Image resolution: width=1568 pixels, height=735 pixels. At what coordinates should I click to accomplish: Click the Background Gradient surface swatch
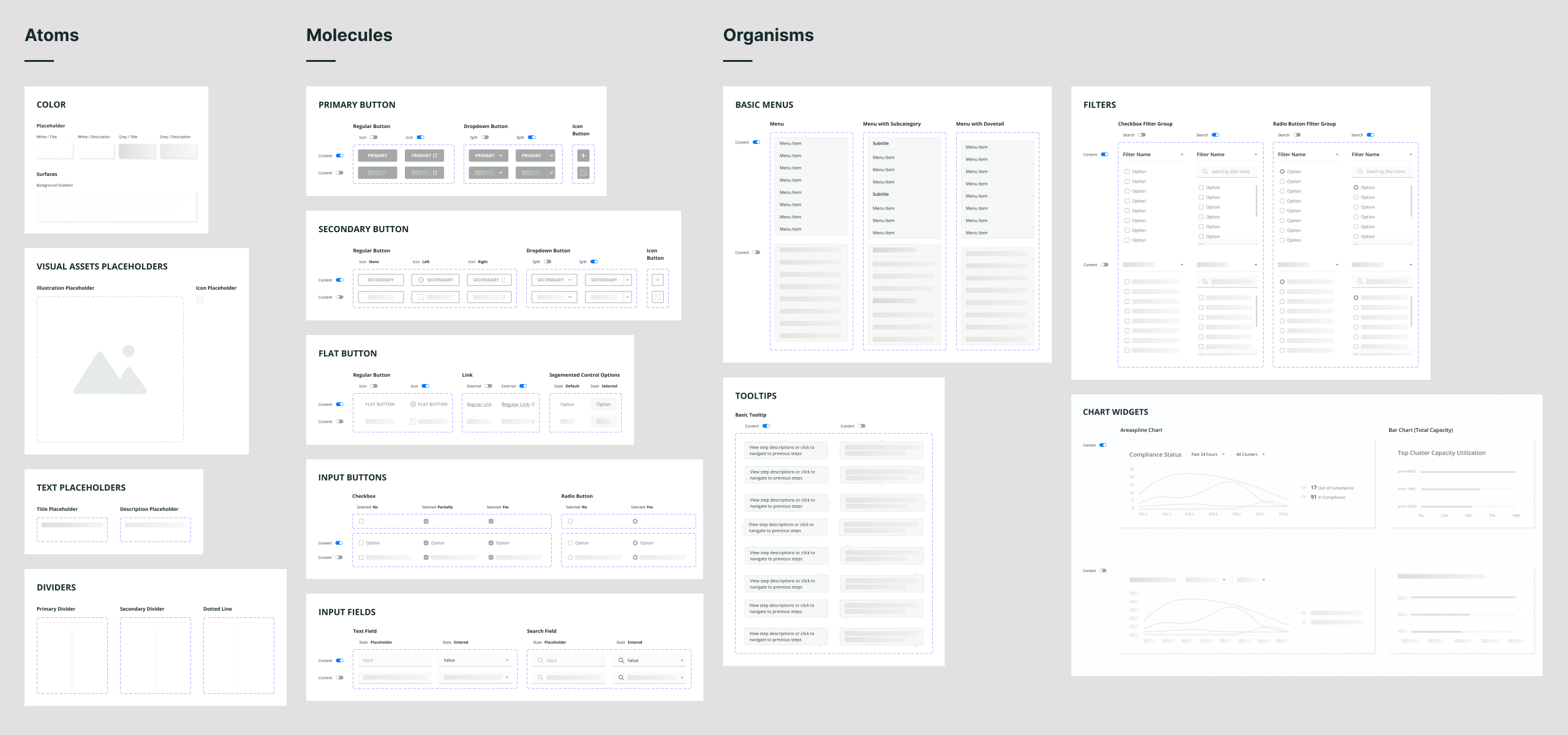pyautogui.click(x=118, y=205)
